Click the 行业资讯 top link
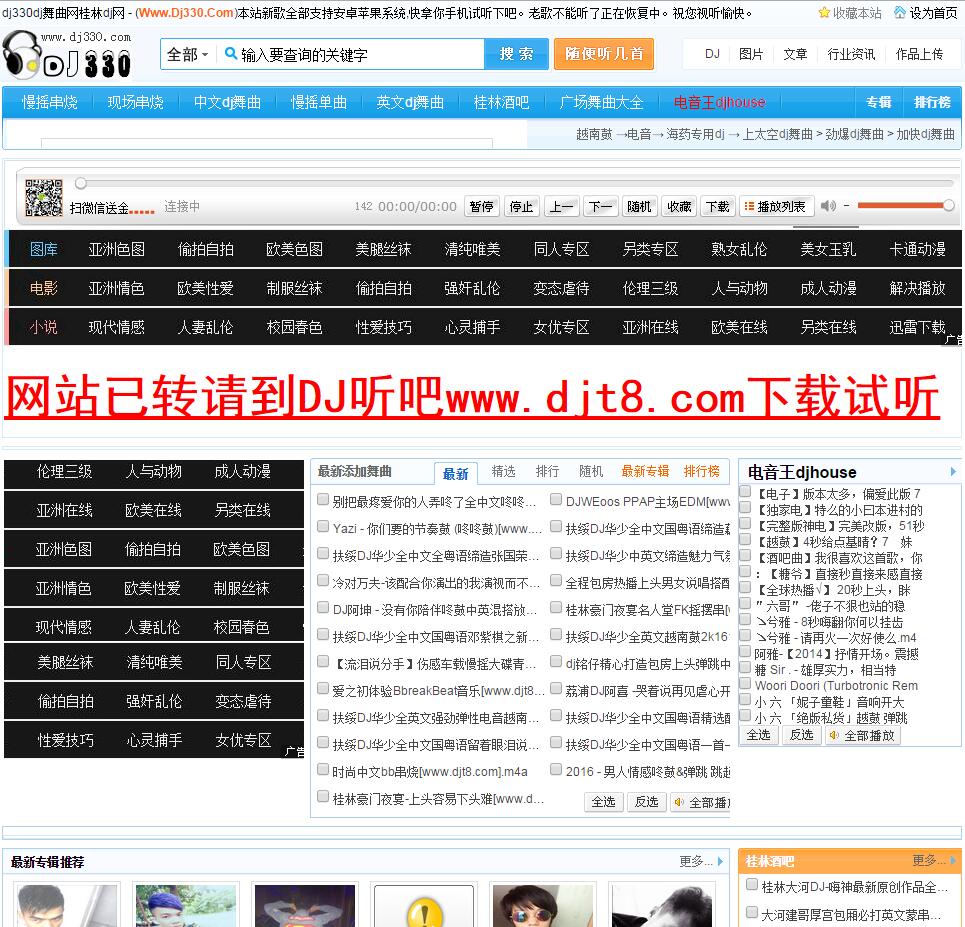 851,54
